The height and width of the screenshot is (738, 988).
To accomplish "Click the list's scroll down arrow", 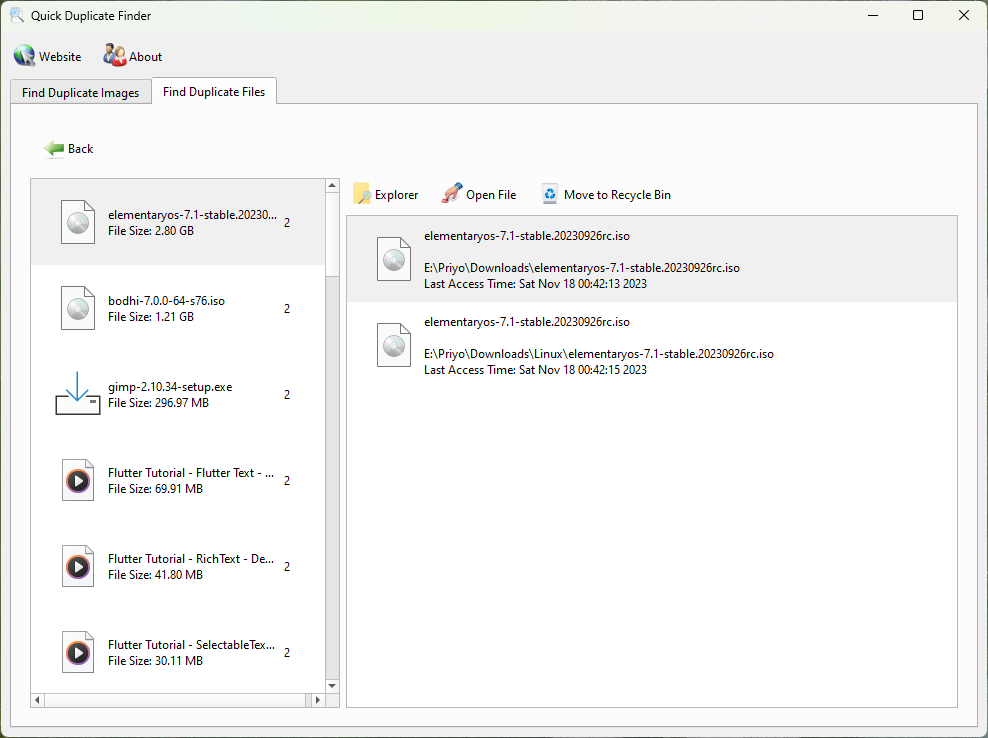I will (x=332, y=686).
